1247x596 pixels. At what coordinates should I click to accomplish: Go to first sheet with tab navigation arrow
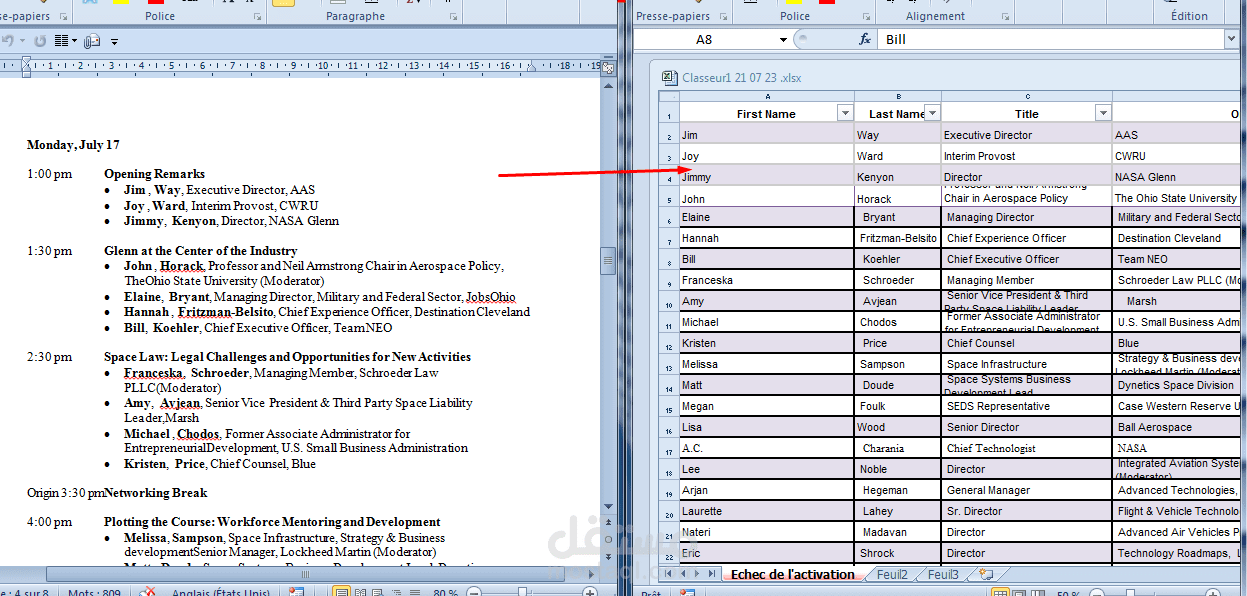point(669,575)
